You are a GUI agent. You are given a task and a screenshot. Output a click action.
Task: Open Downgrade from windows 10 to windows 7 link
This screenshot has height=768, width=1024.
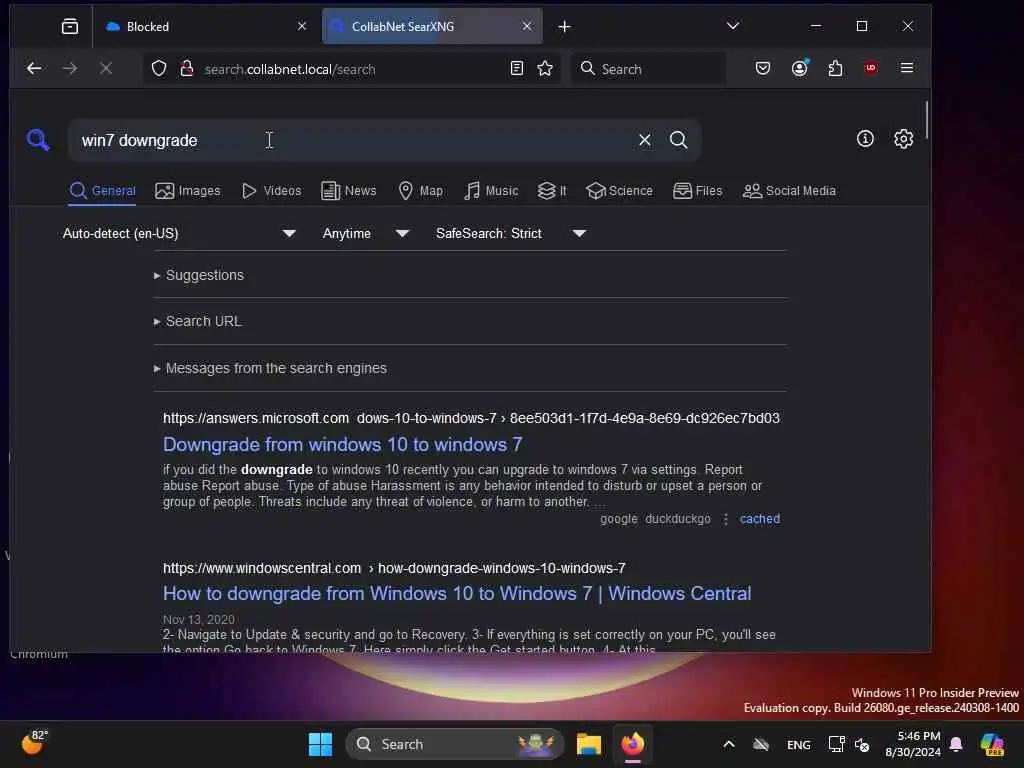[342, 444]
